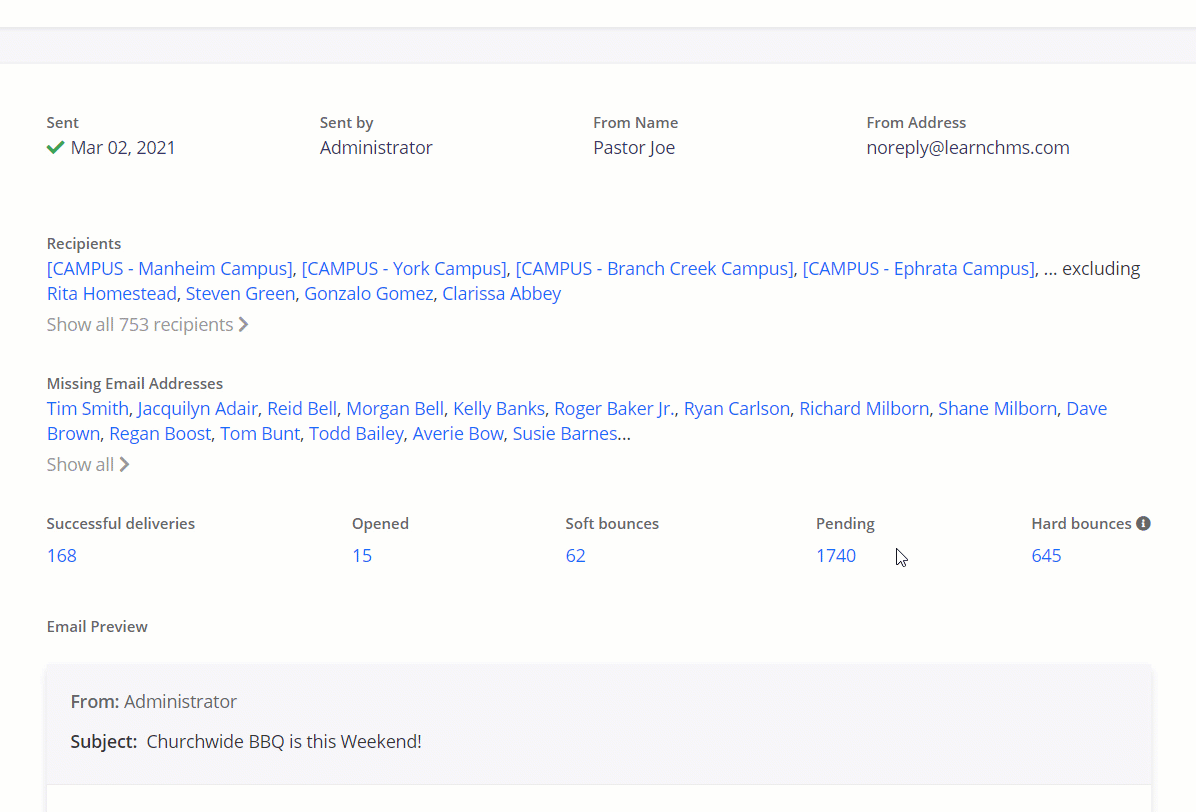Open the CAMPUS - Manheim Campus recipient link
This screenshot has height=812, width=1196.
170,269
